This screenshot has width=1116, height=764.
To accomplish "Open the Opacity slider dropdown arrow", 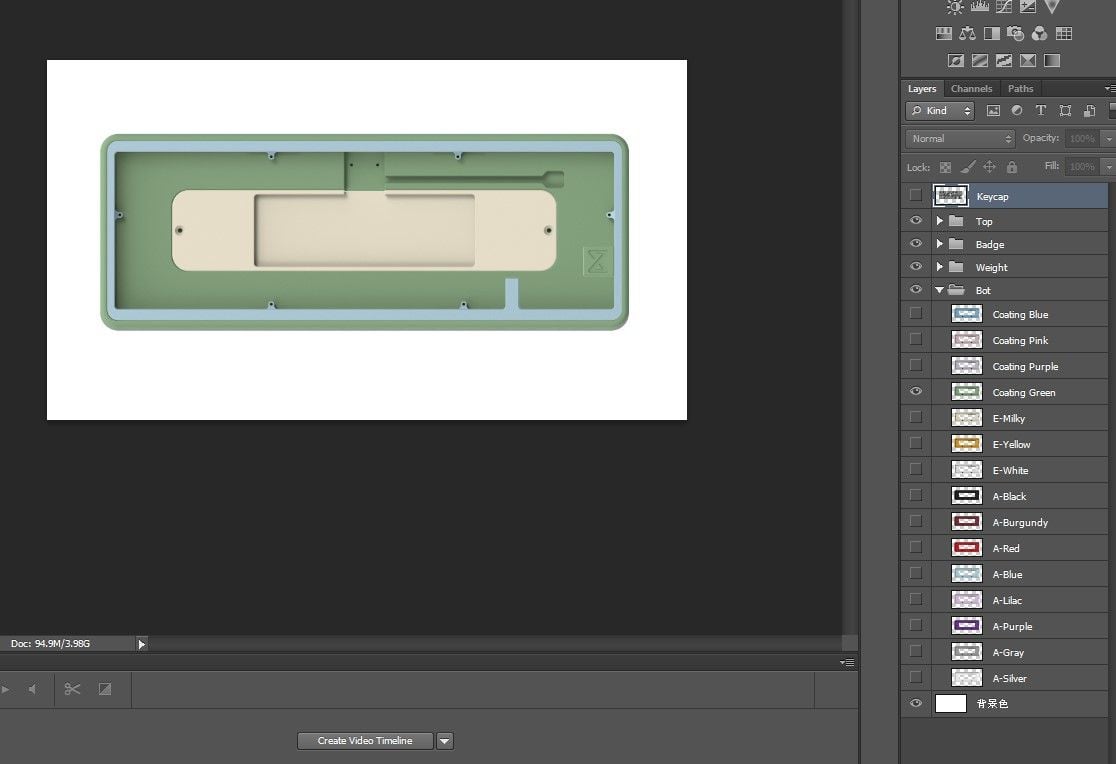I will point(1107,139).
